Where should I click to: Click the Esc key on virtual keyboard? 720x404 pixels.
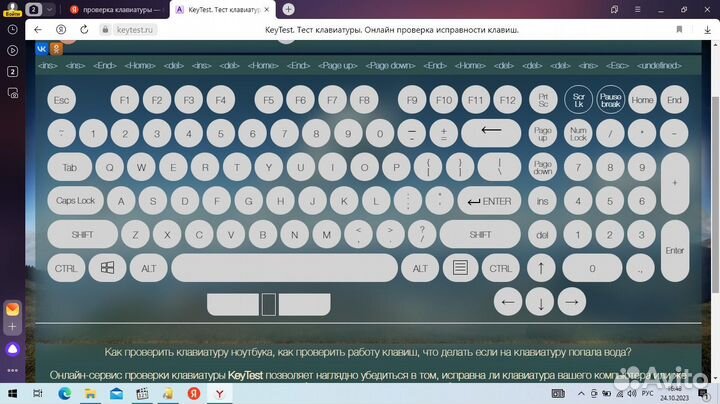(62, 100)
